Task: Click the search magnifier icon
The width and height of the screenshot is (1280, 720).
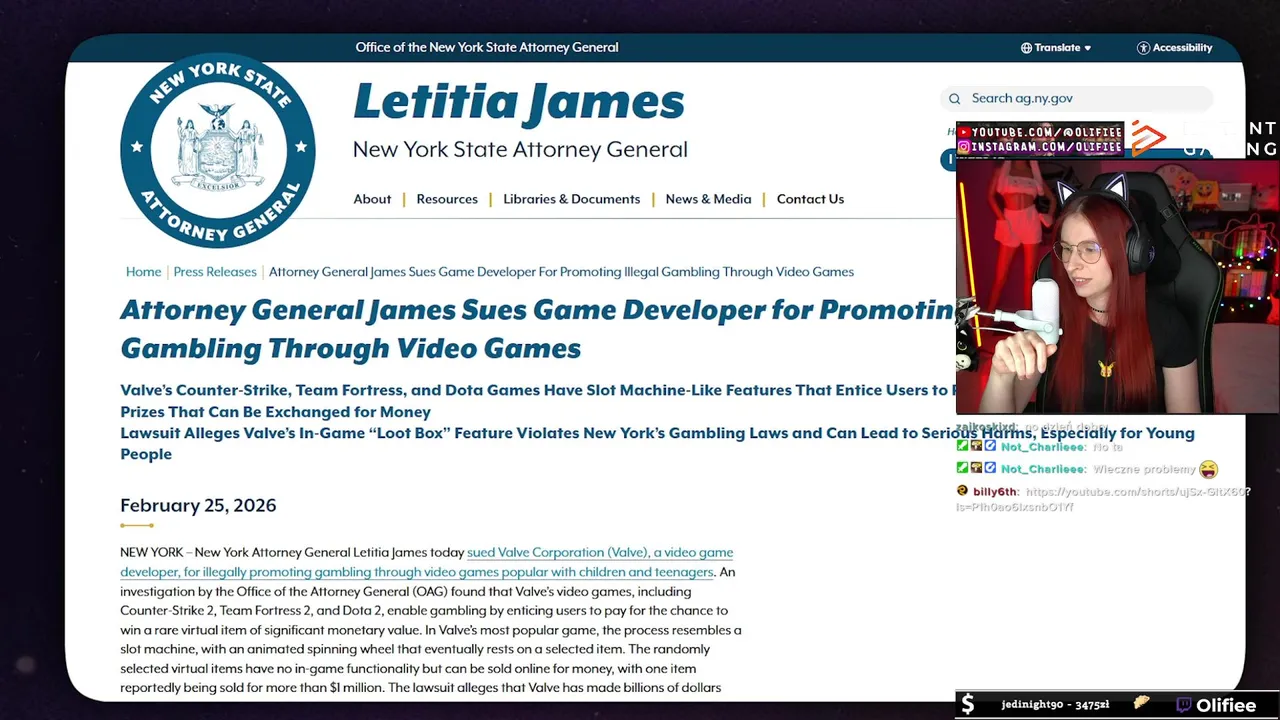Action: click(x=954, y=98)
